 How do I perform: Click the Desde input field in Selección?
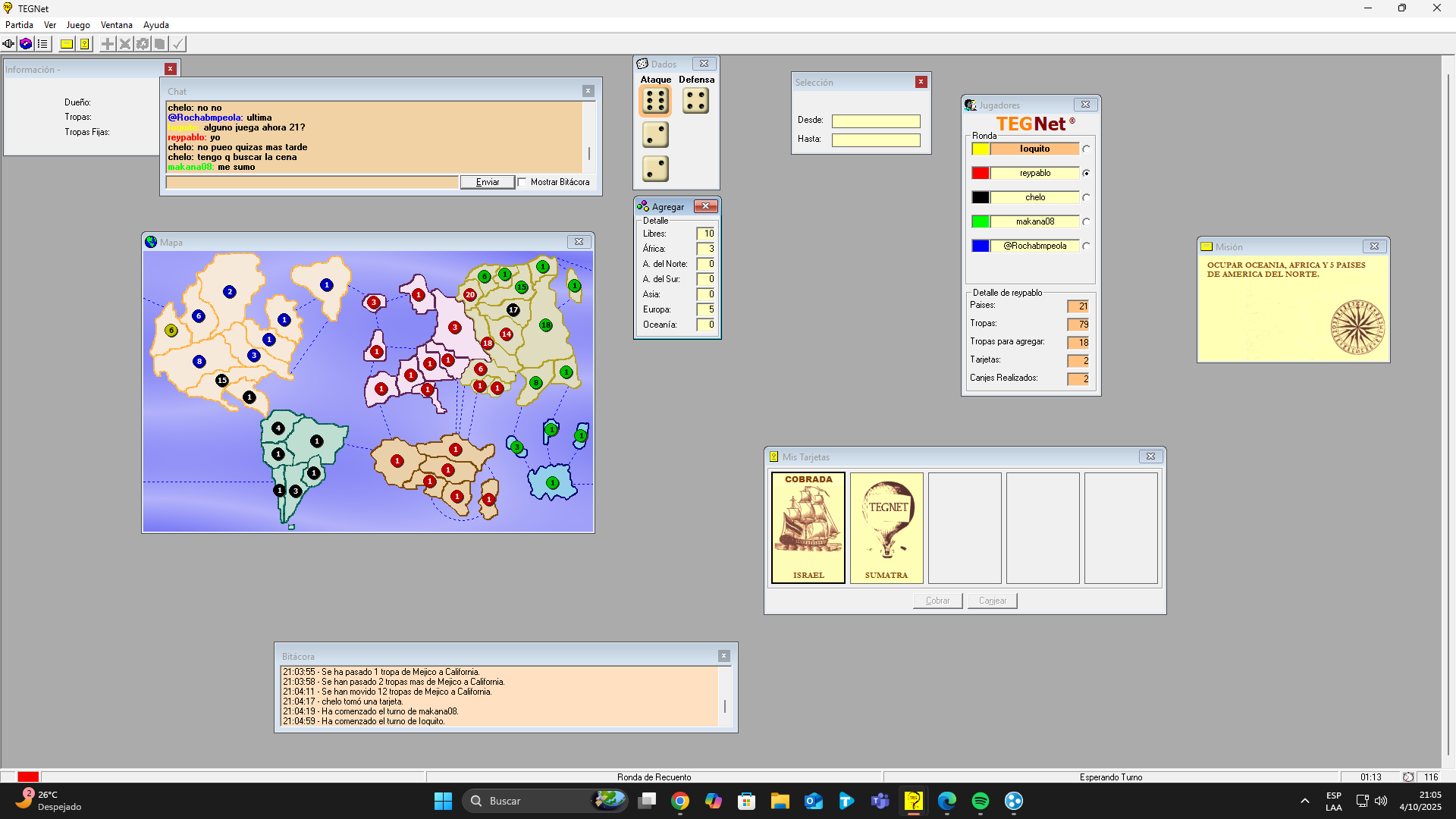(x=876, y=121)
